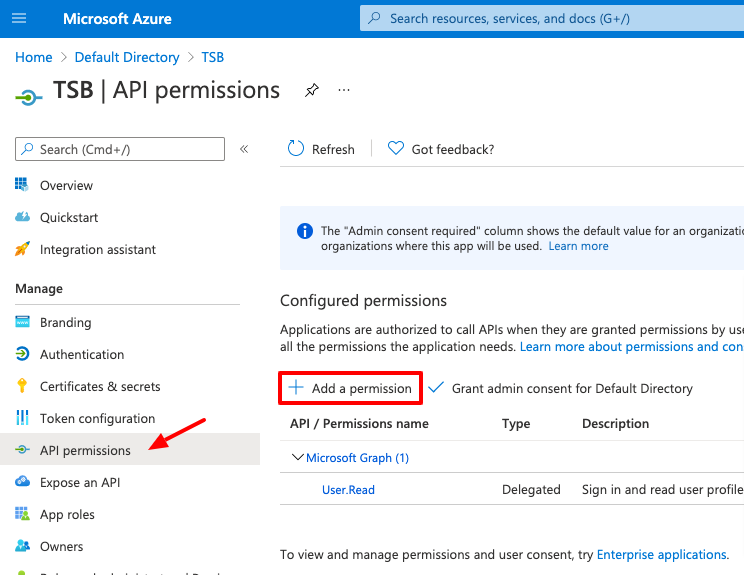The width and height of the screenshot is (744, 575).
Task: Click the Refresh circular arrow icon
Action: [296, 148]
